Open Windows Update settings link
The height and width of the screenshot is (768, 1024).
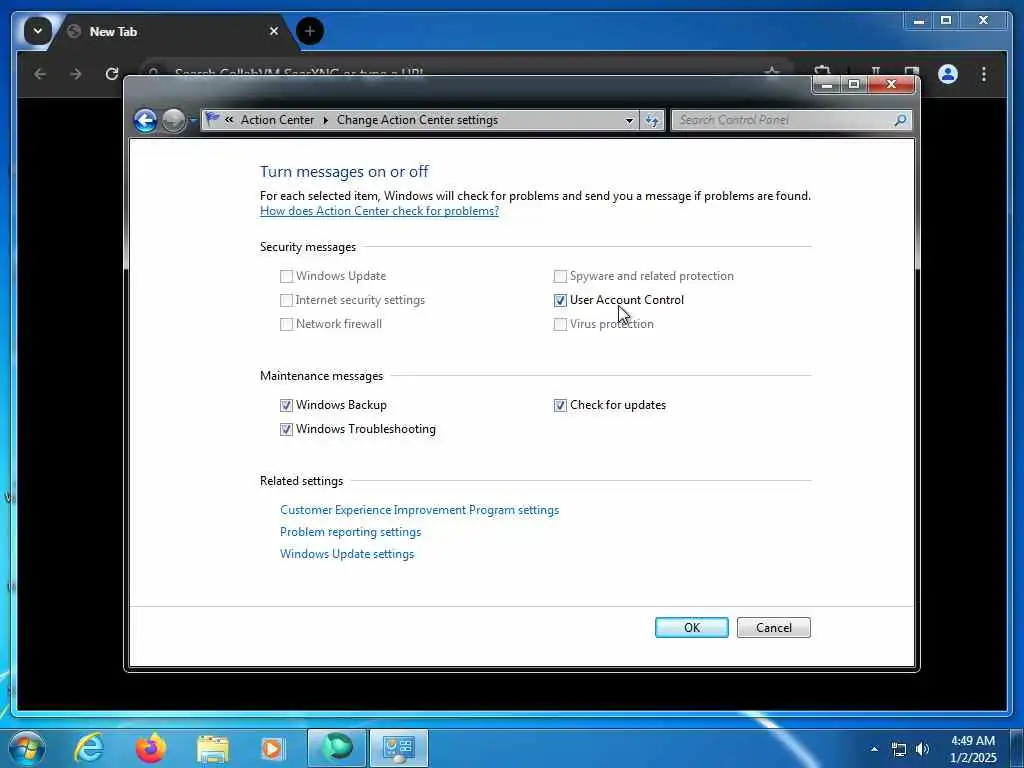[x=347, y=554]
